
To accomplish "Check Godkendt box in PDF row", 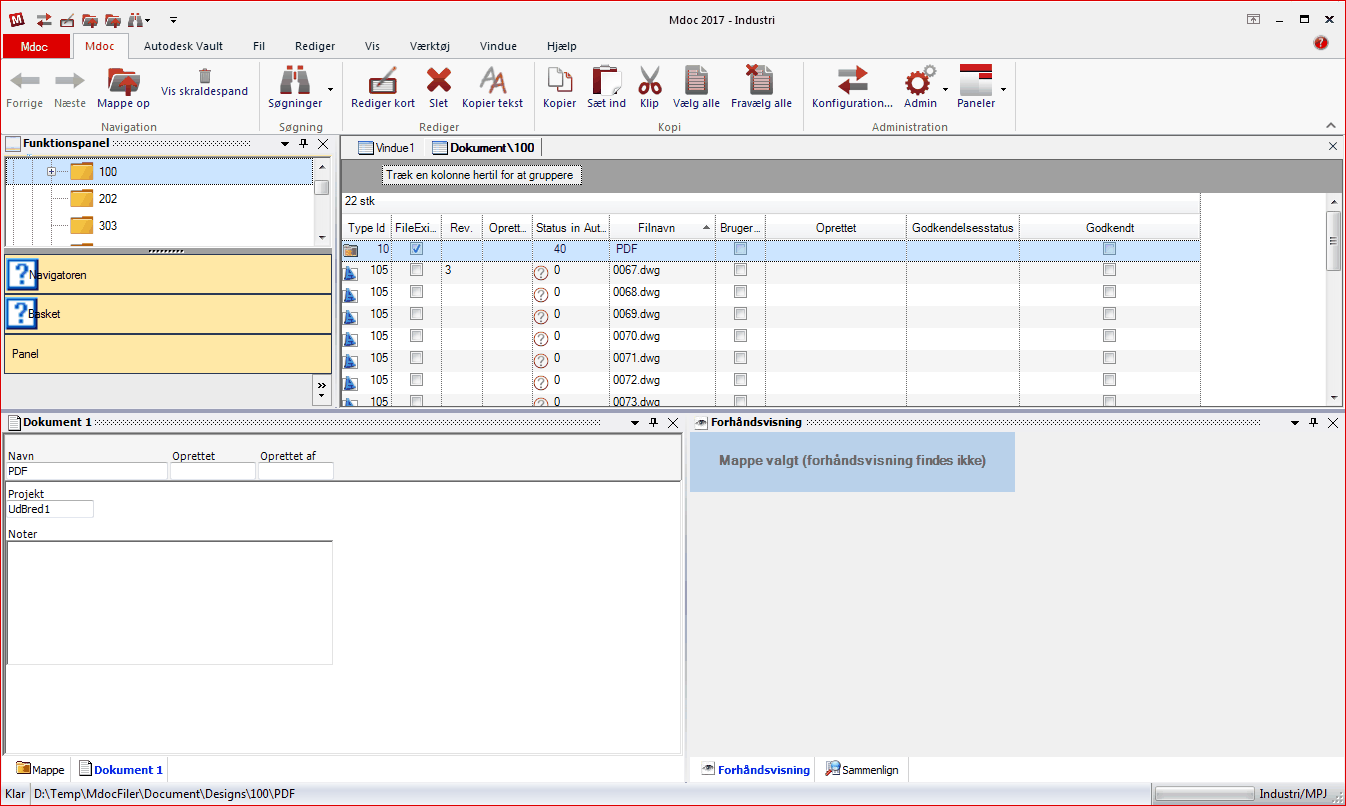I will [x=1109, y=248].
